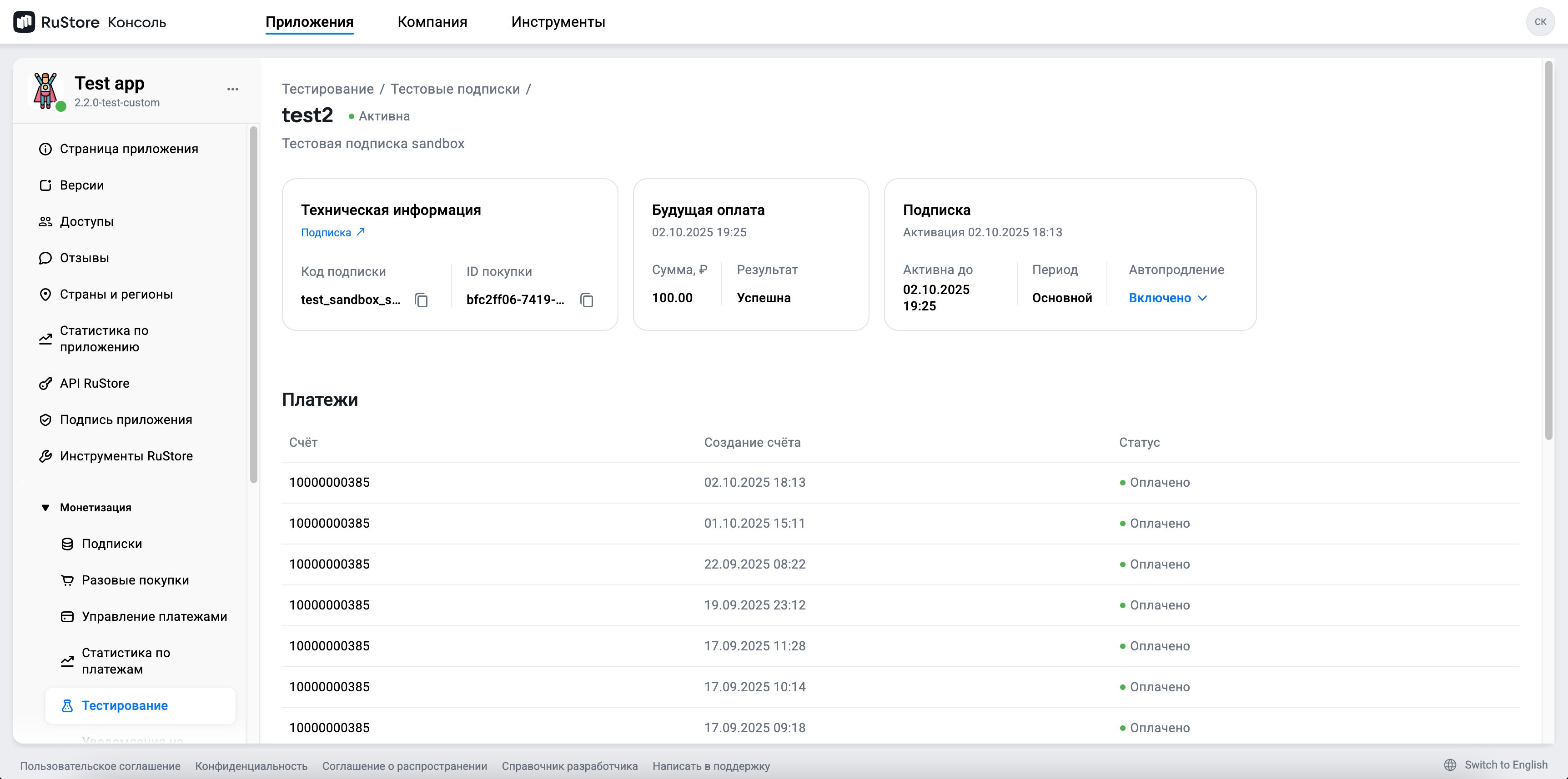Image resolution: width=1568 pixels, height=779 pixels.
Task: Select the Страны и регионы icon
Action: 45,295
